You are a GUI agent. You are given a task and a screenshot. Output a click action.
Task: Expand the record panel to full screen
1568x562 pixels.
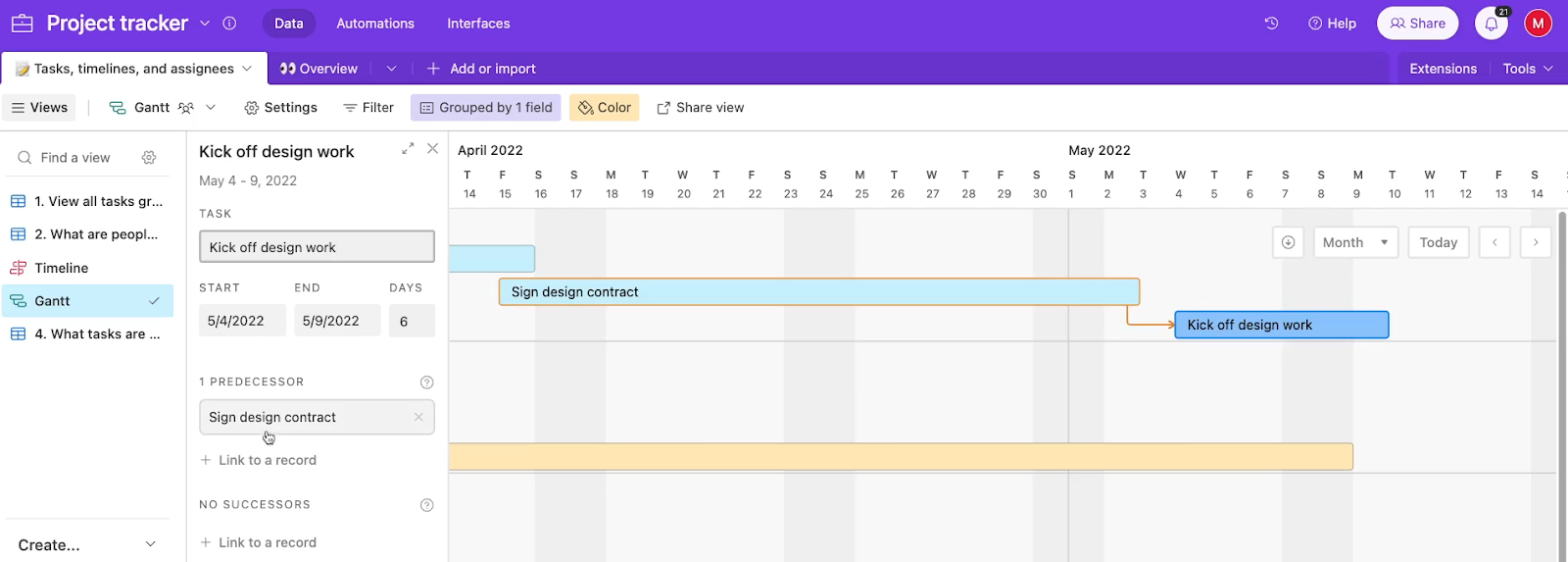point(408,149)
